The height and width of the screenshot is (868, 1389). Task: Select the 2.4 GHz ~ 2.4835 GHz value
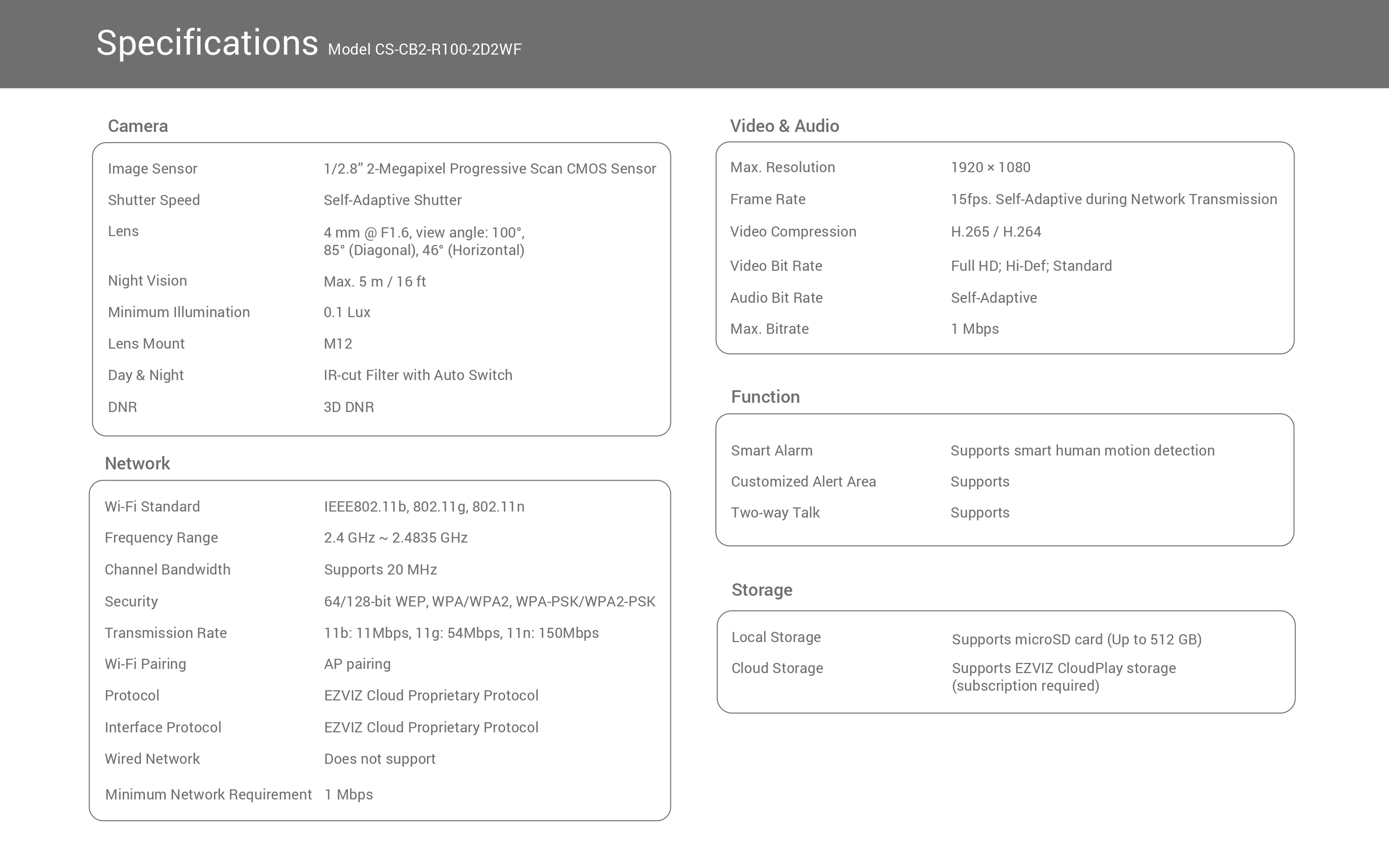(396, 537)
